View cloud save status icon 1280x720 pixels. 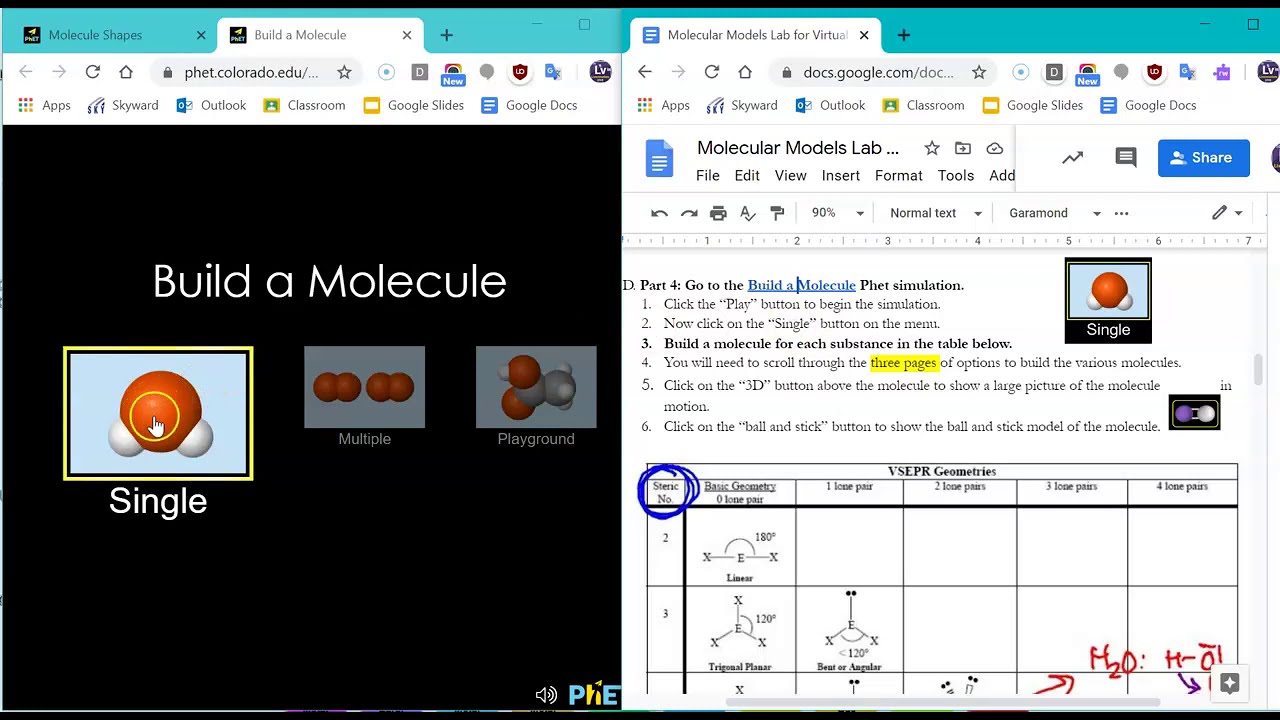pos(995,148)
